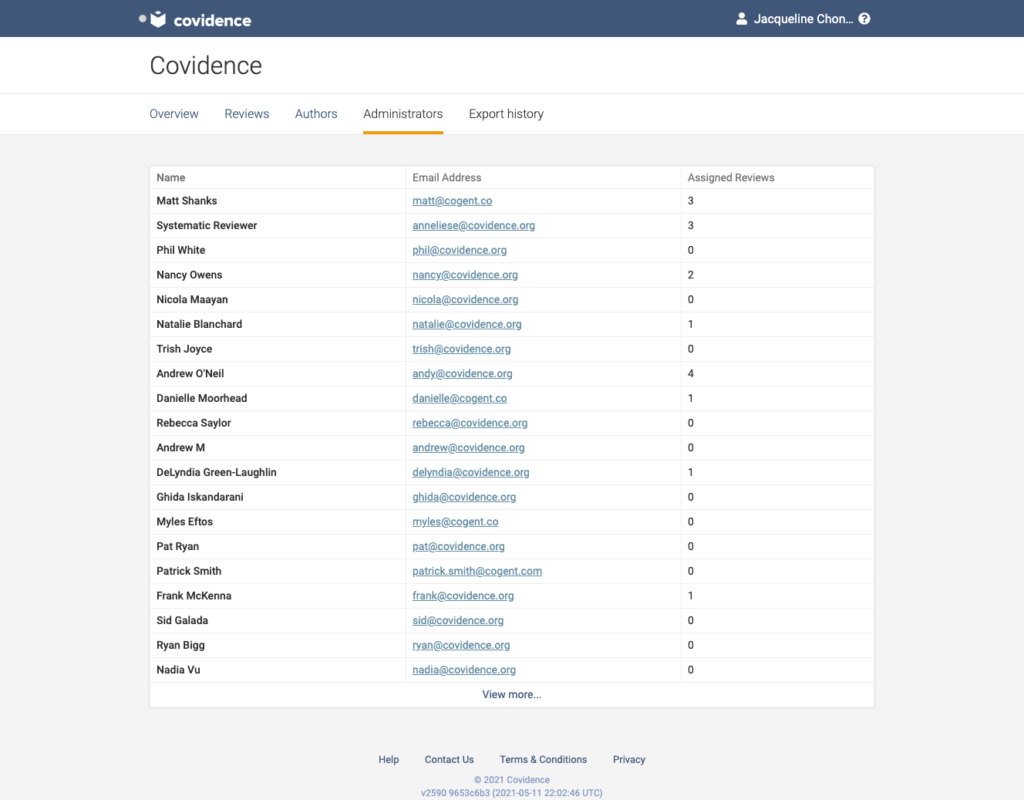Click trish@covidence.org email link
The image size is (1024, 800).
(x=461, y=349)
